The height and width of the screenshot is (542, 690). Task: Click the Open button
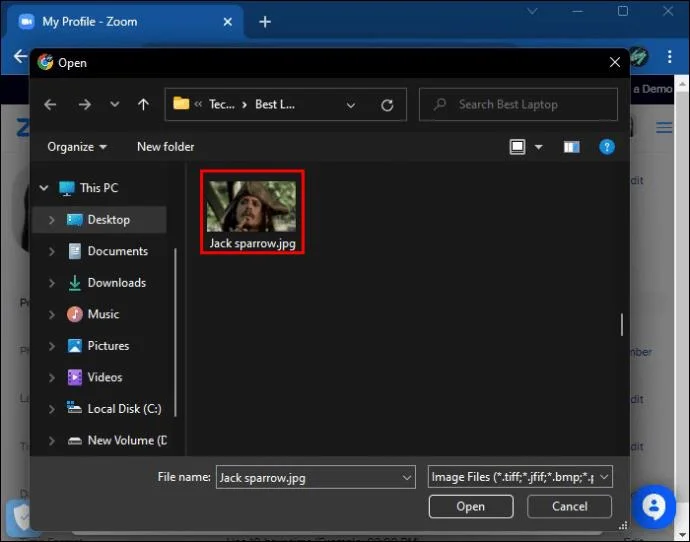pos(470,506)
